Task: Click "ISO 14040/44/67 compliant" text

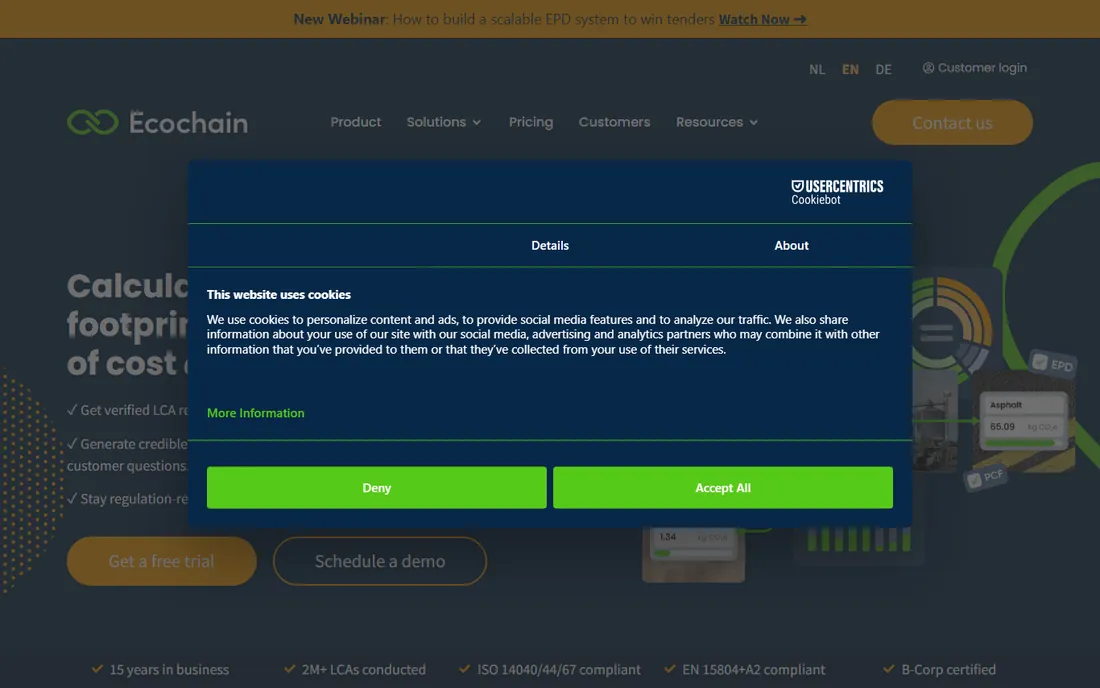Action: pyautogui.click(x=558, y=670)
